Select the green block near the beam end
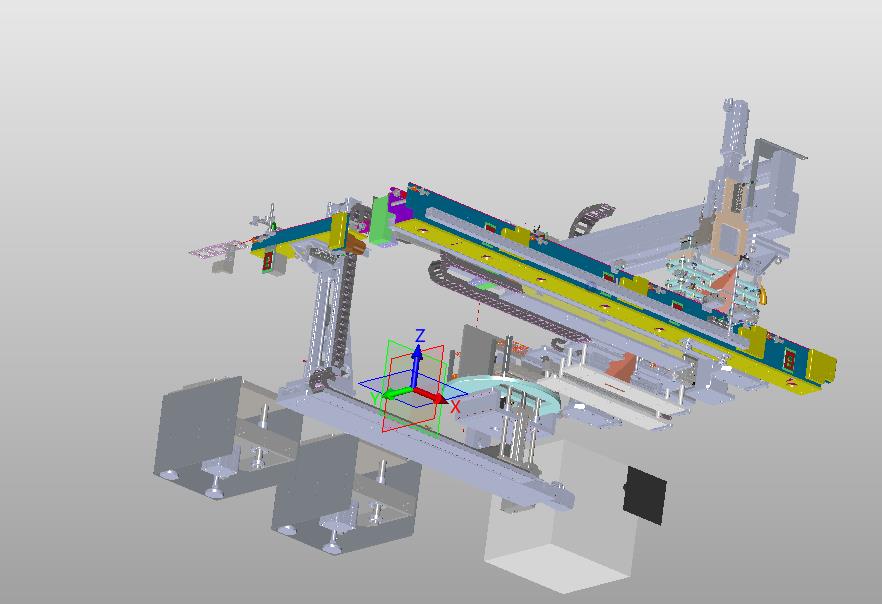The image size is (882, 604). [x=380, y=219]
